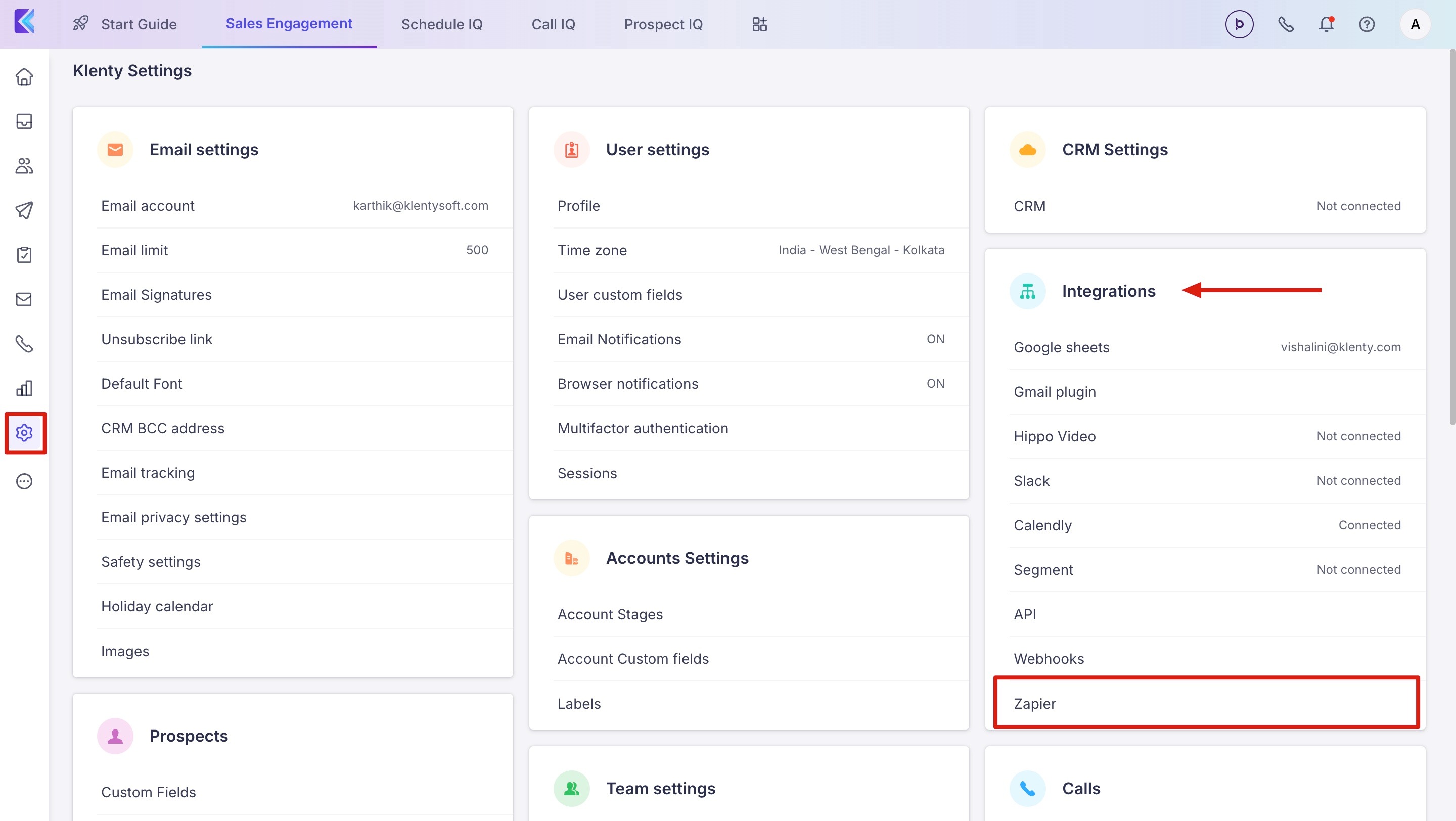Viewport: 1456px width, 821px height.
Task: Open the Home icon in sidebar
Action: click(24, 77)
